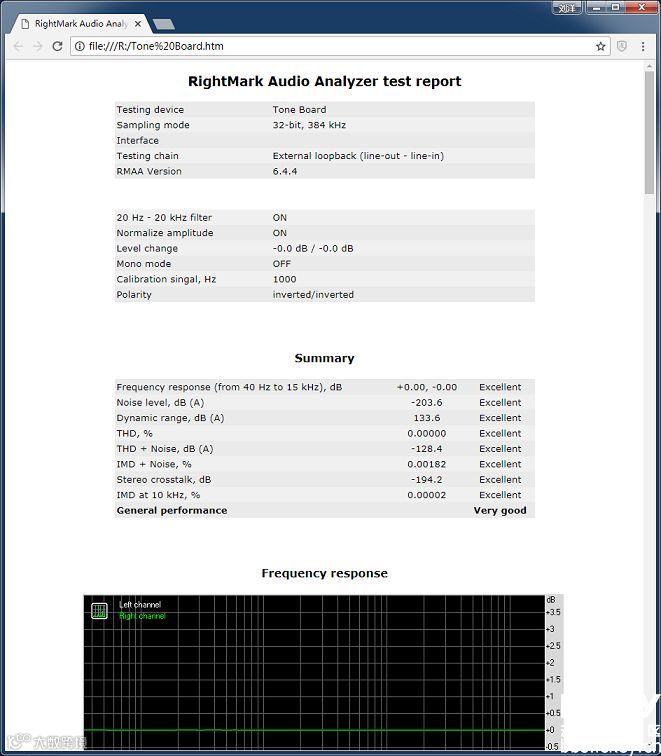Click the frequency response value '+0.00, -0.00'
This screenshot has height=756, width=661.
[427, 387]
